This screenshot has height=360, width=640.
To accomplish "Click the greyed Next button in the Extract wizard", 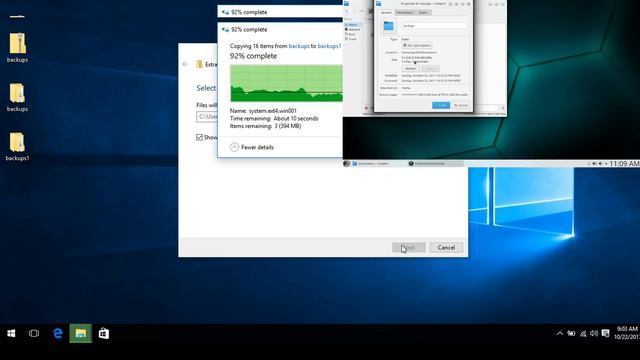I will [x=409, y=247].
